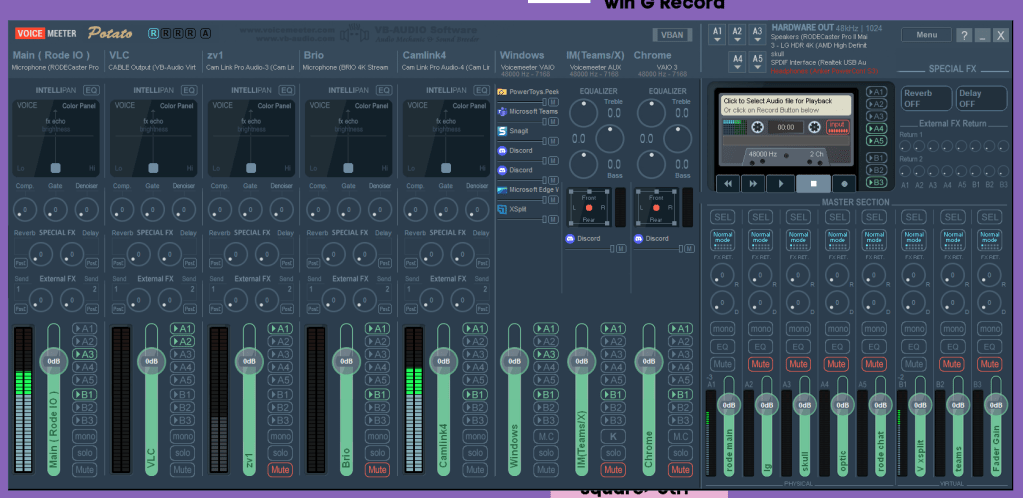Select XSplit in the Windows app list
This screenshot has width=1023, height=498.
[x=513, y=210]
